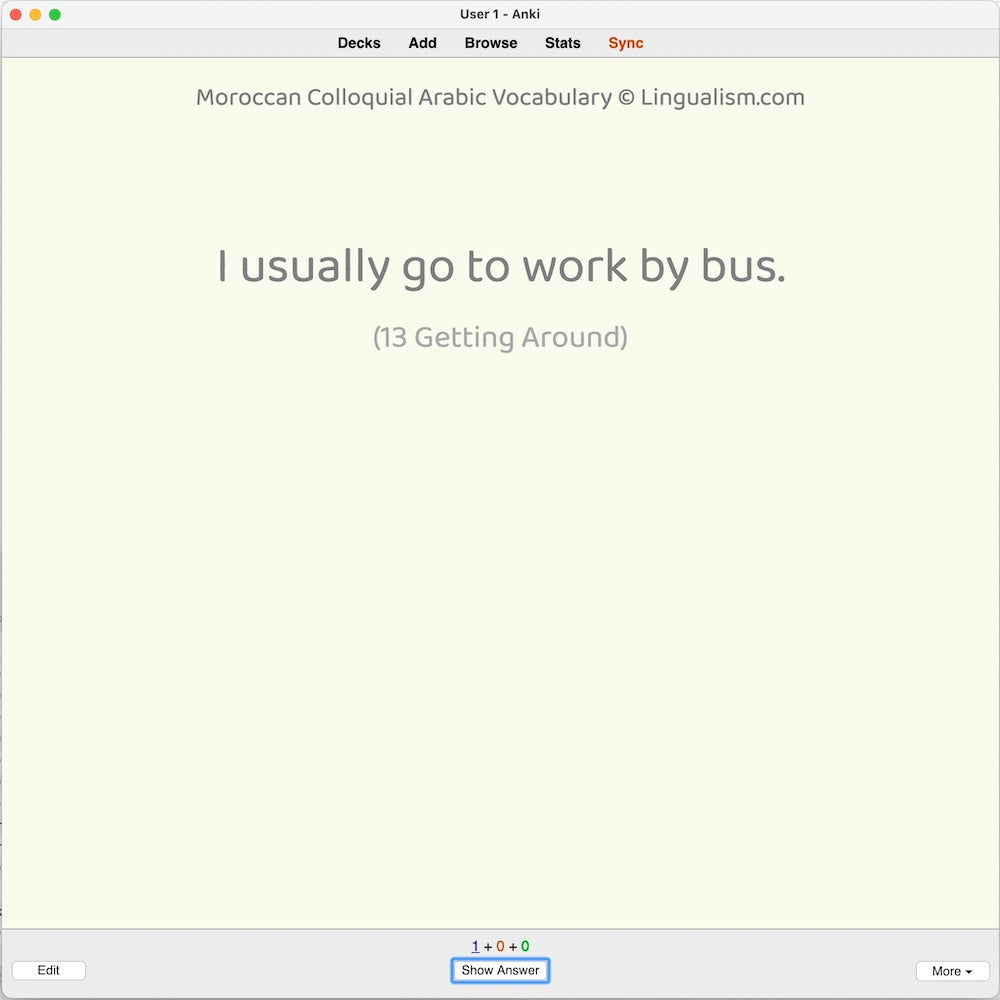Click the sentence 'I usually go to work by bus.'

(501, 267)
